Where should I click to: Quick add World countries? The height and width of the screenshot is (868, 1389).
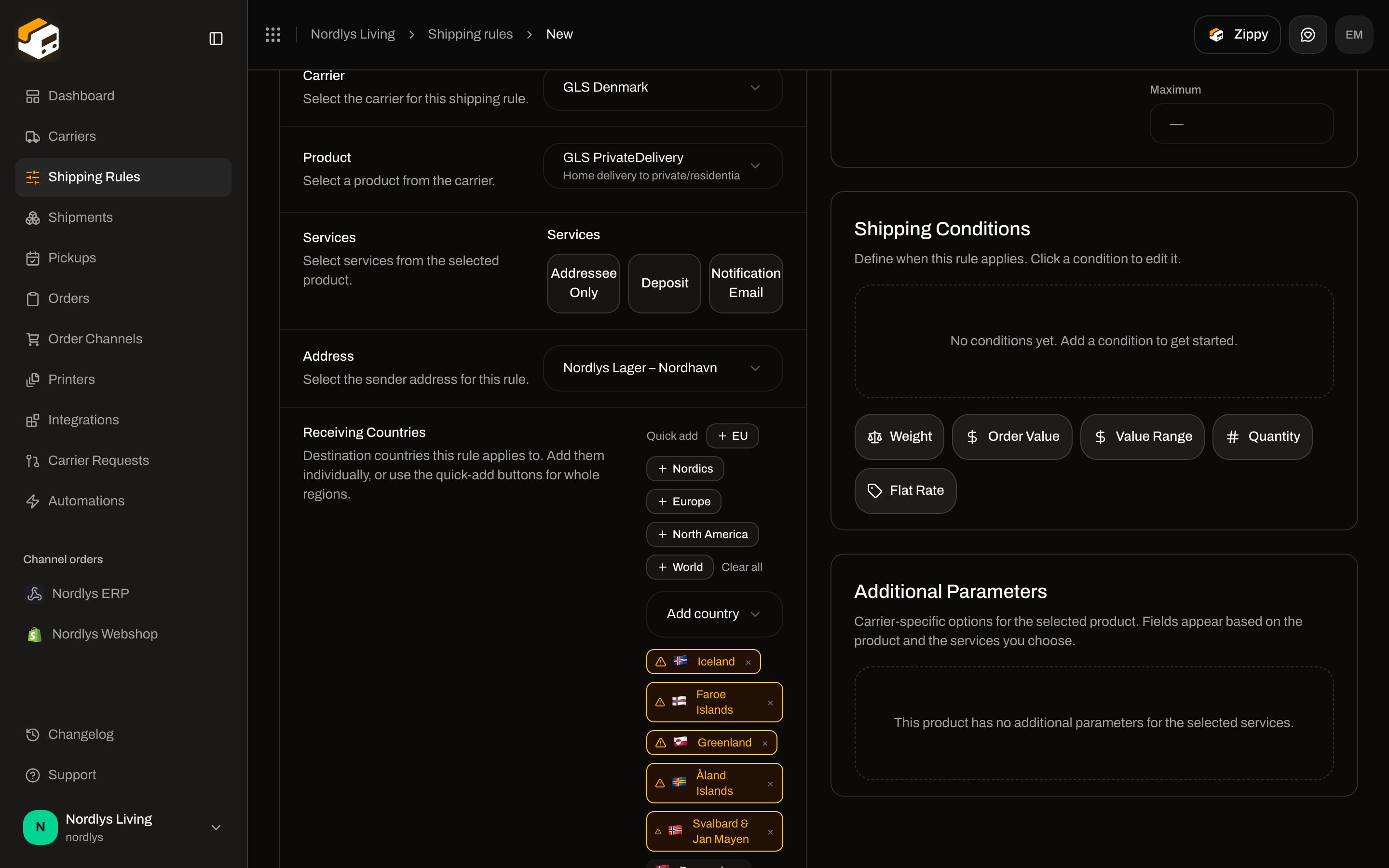click(680, 567)
